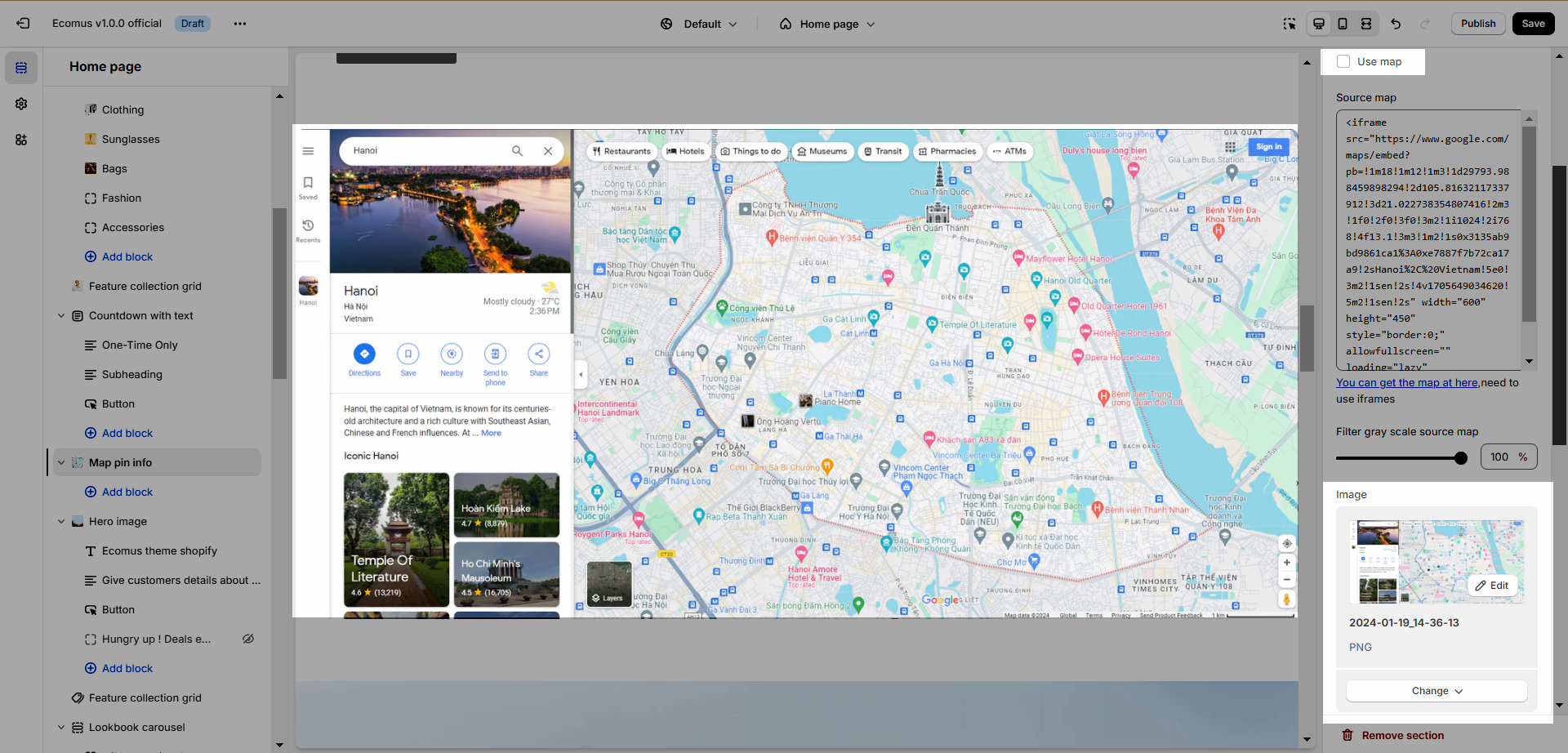Click the Share icon in map preview
The image size is (1568, 753).
539,354
